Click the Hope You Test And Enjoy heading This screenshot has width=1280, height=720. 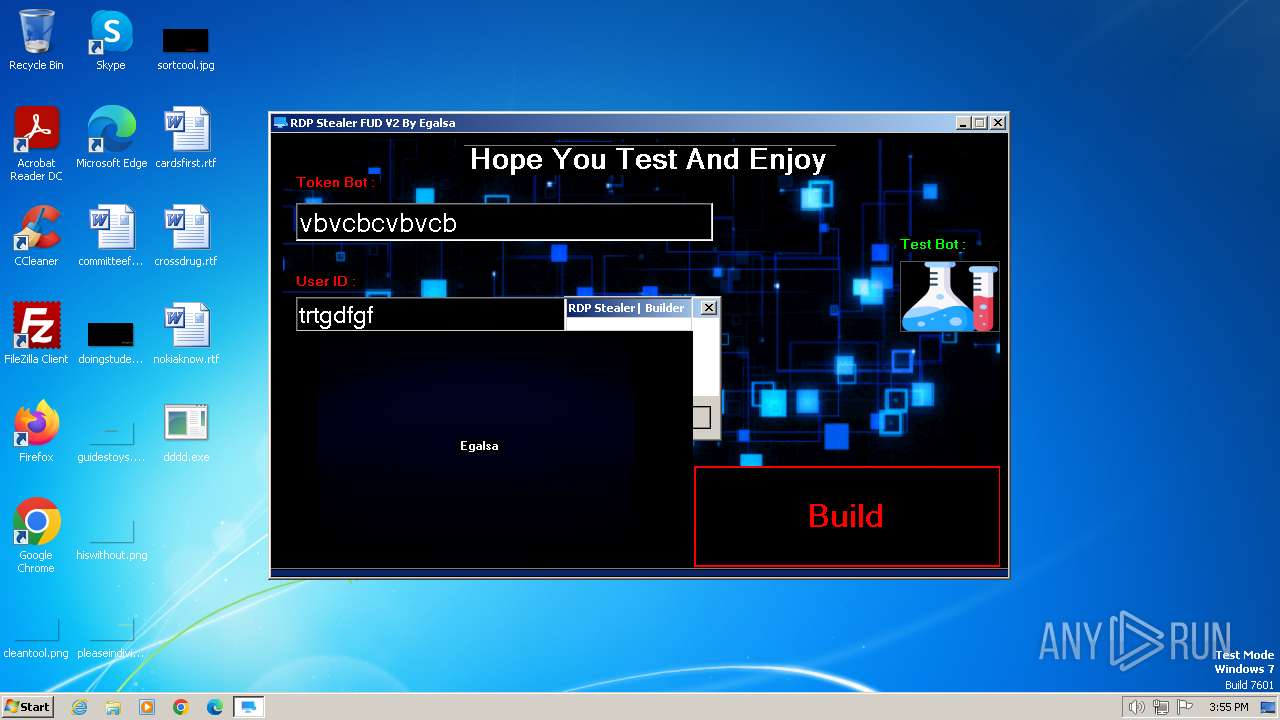[648, 159]
